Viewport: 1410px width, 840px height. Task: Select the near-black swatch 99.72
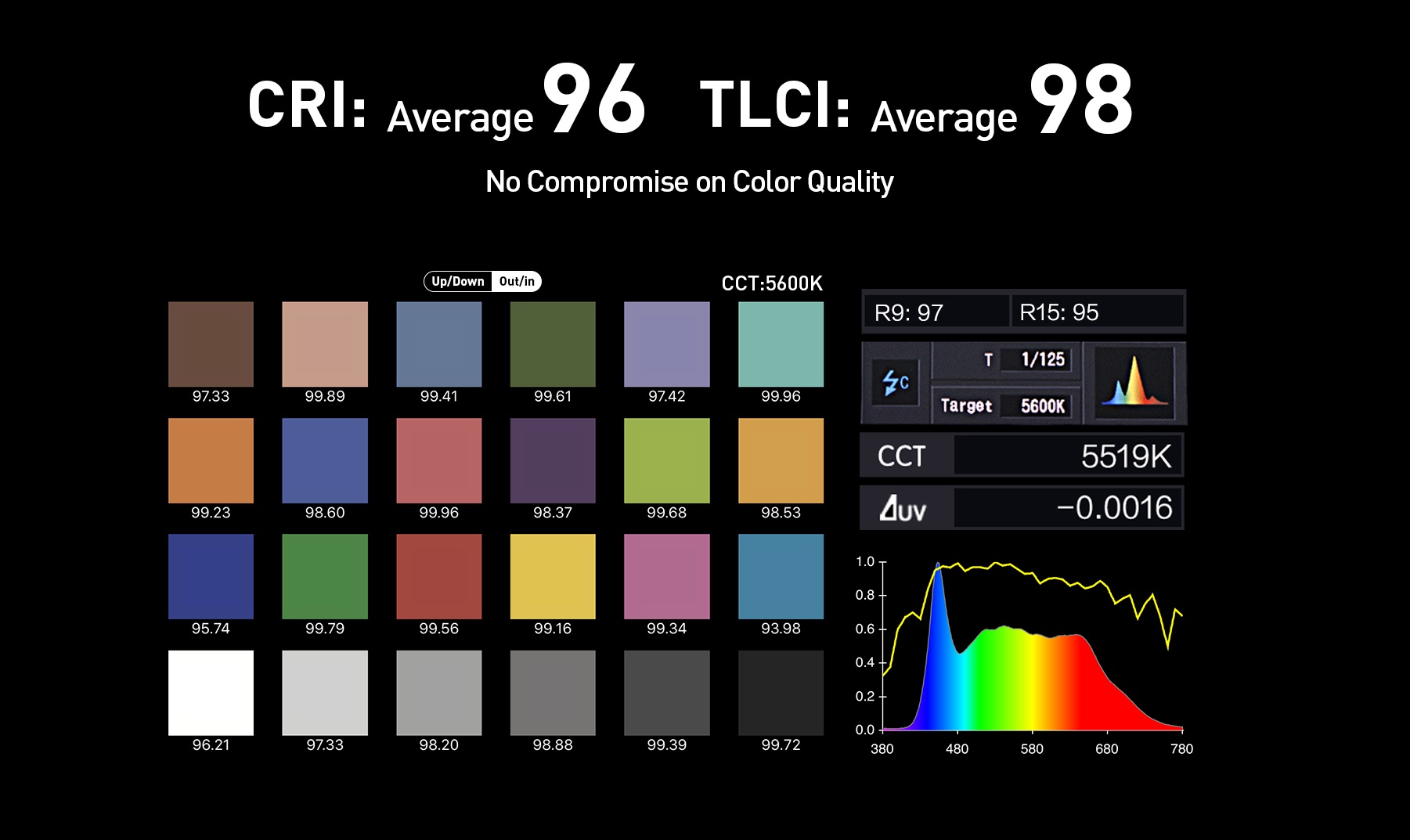pyautogui.click(x=781, y=693)
